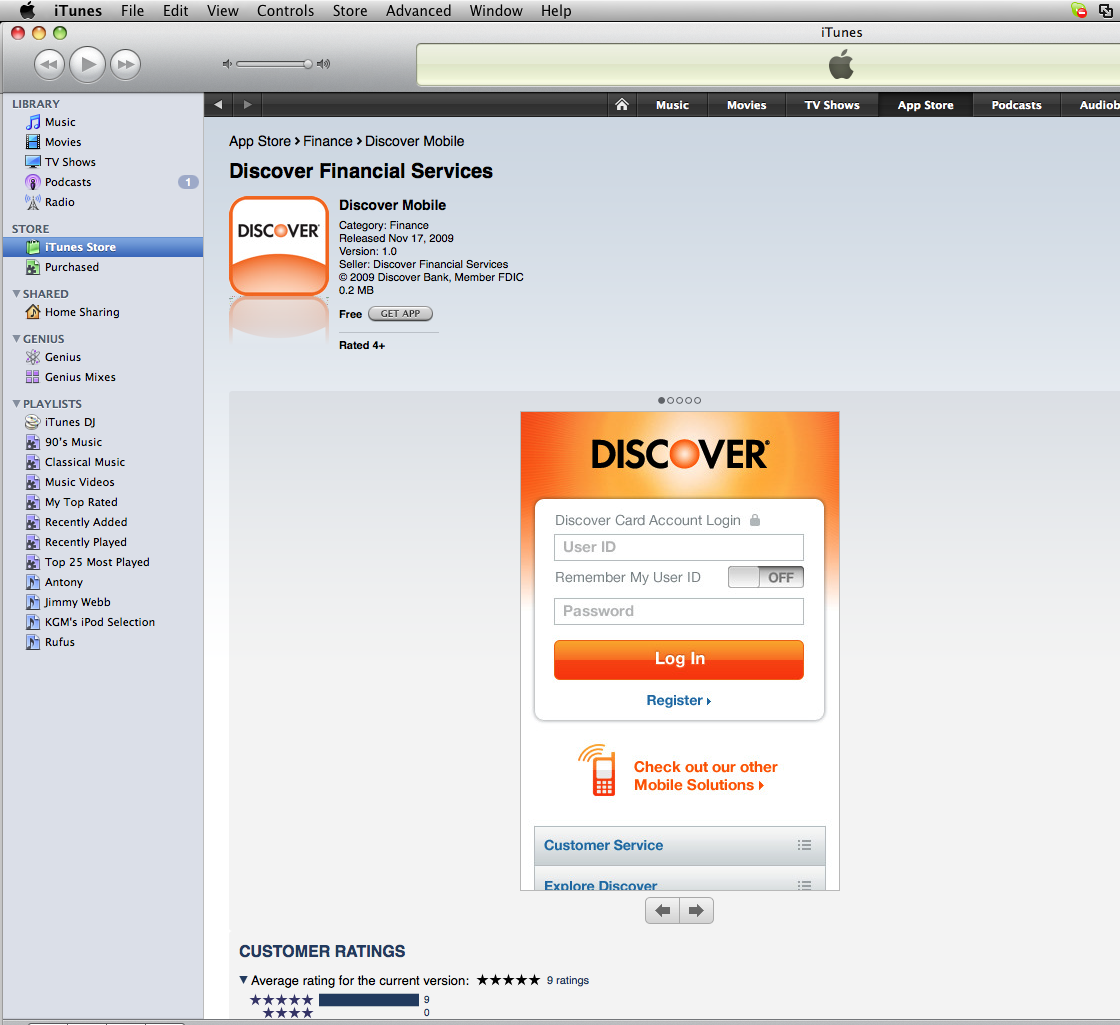This screenshot has height=1025, width=1120.
Task: Click the Podcasts unplayed count badge
Action: (x=188, y=182)
